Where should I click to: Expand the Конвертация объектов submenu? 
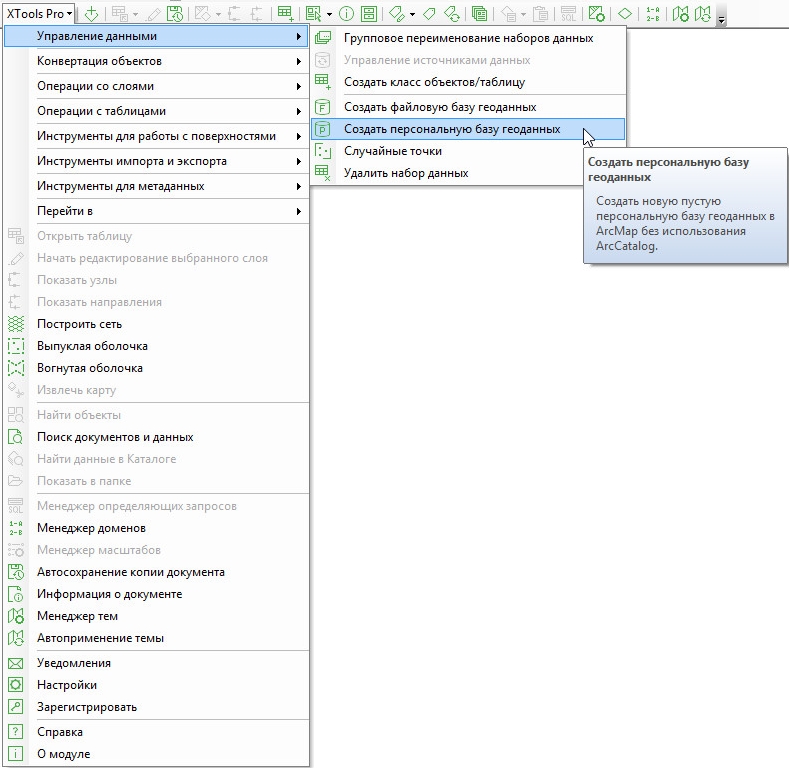[168, 61]
